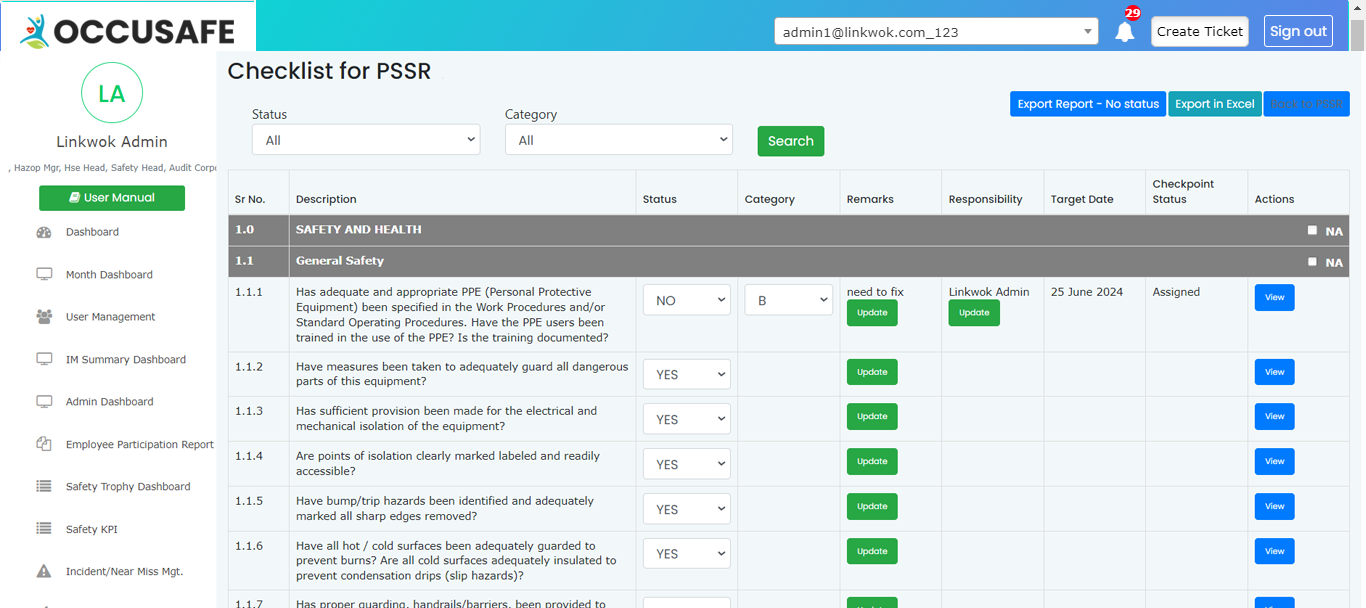Viewport: 1366px width, 608px height.
Task: Click the OCCUSAFE logo
Action: [x=127, y=31]
